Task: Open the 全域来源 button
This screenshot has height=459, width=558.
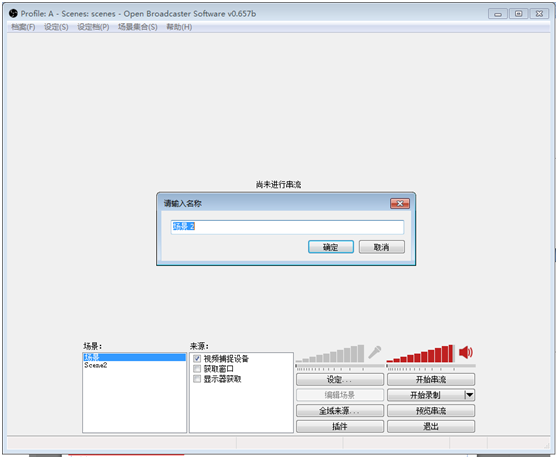Action: click(x=340, y=411)
